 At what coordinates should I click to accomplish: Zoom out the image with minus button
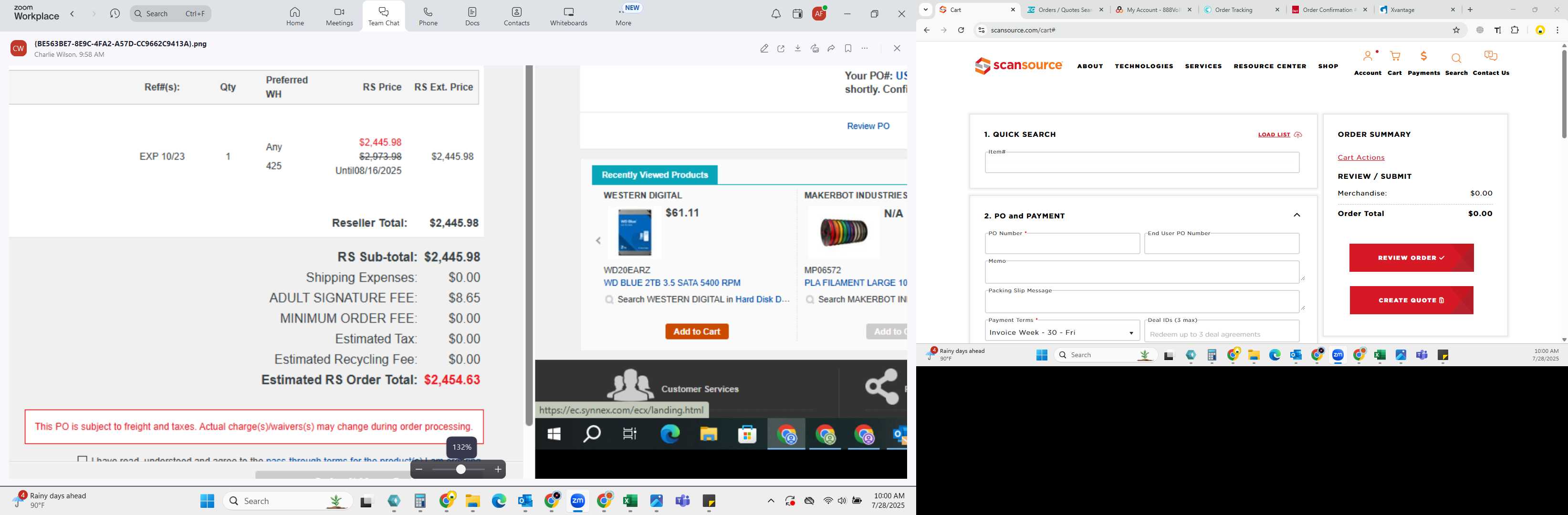pos(419,469)
